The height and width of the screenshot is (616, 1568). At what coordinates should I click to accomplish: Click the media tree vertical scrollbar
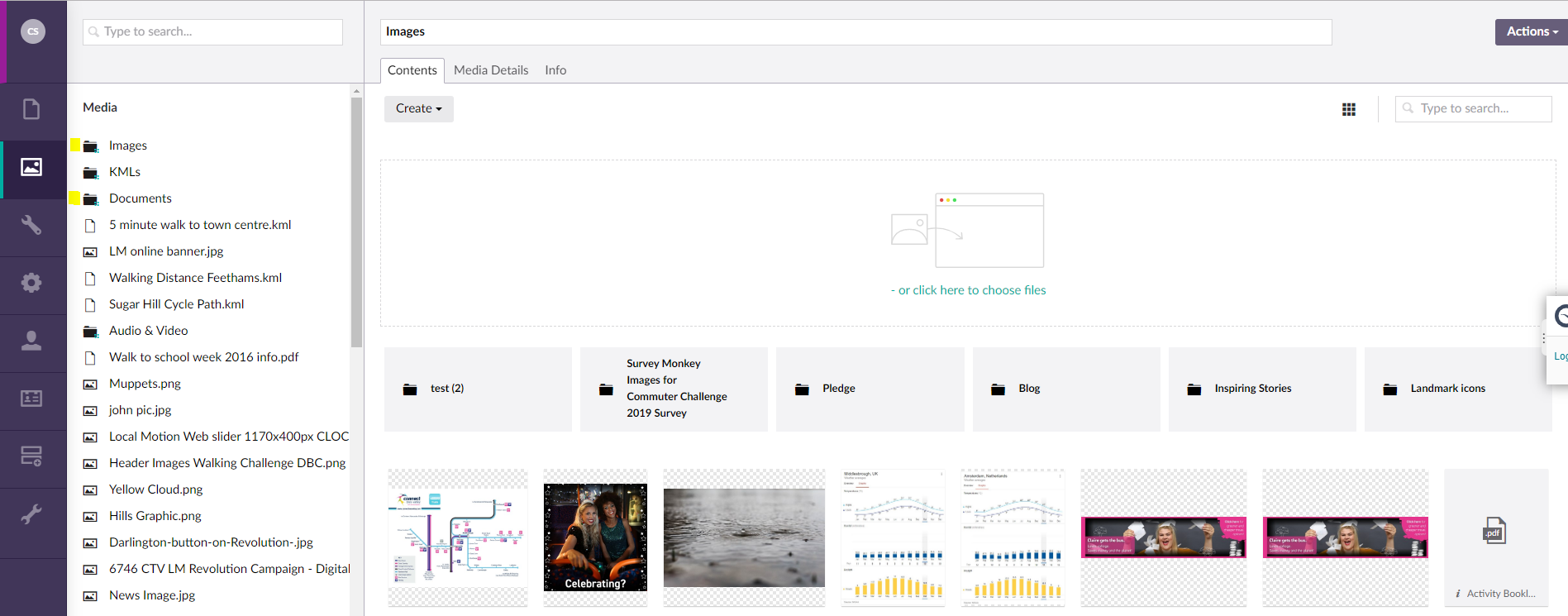coord(356,223)
